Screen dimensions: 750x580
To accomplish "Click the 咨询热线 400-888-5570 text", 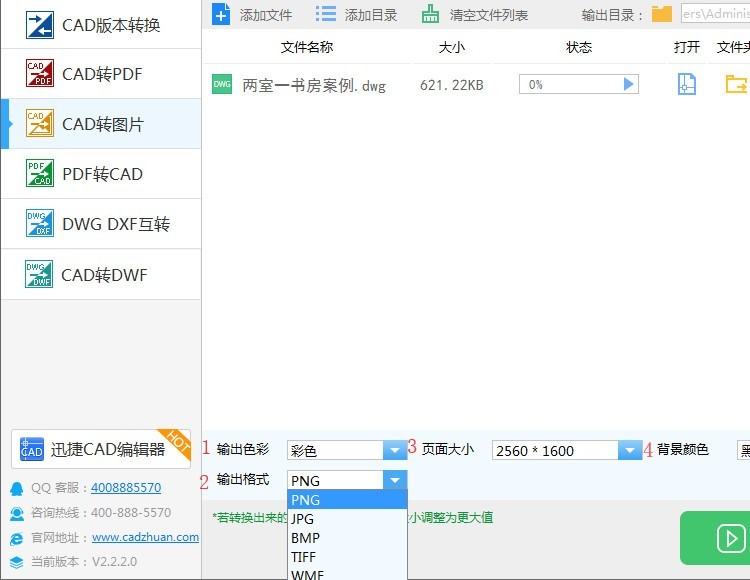I will tap(101, 513).
